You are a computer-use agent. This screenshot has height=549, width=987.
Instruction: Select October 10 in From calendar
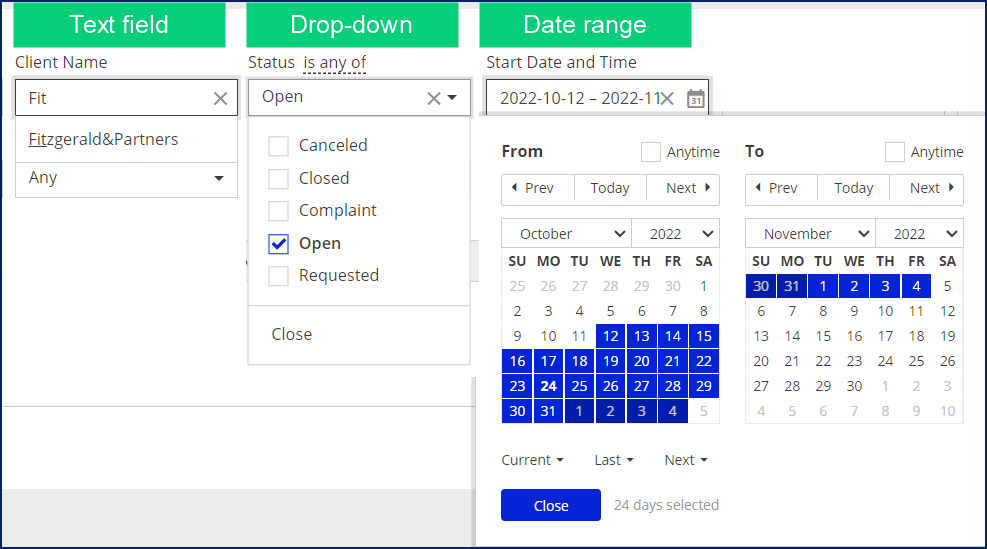pyautogui.click(x=548, y=336)
